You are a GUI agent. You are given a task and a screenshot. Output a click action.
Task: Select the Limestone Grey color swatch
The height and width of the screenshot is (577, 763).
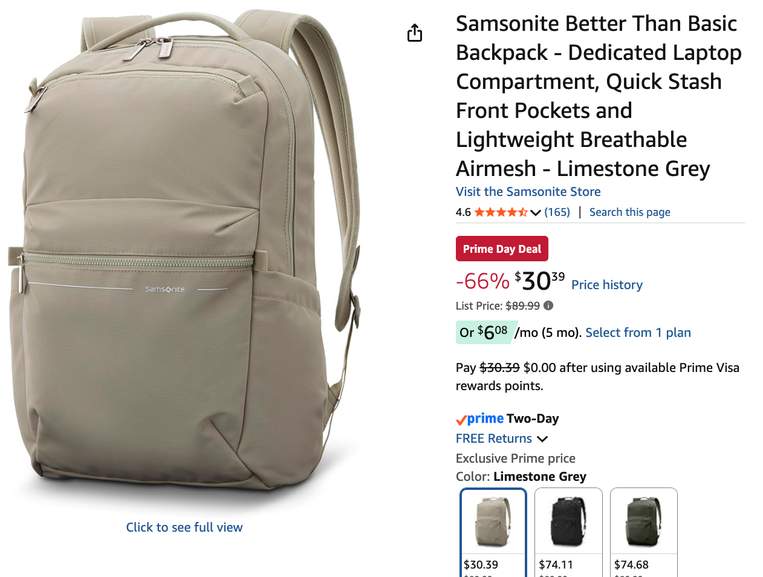pyautogui.click(x=493, y=532)
